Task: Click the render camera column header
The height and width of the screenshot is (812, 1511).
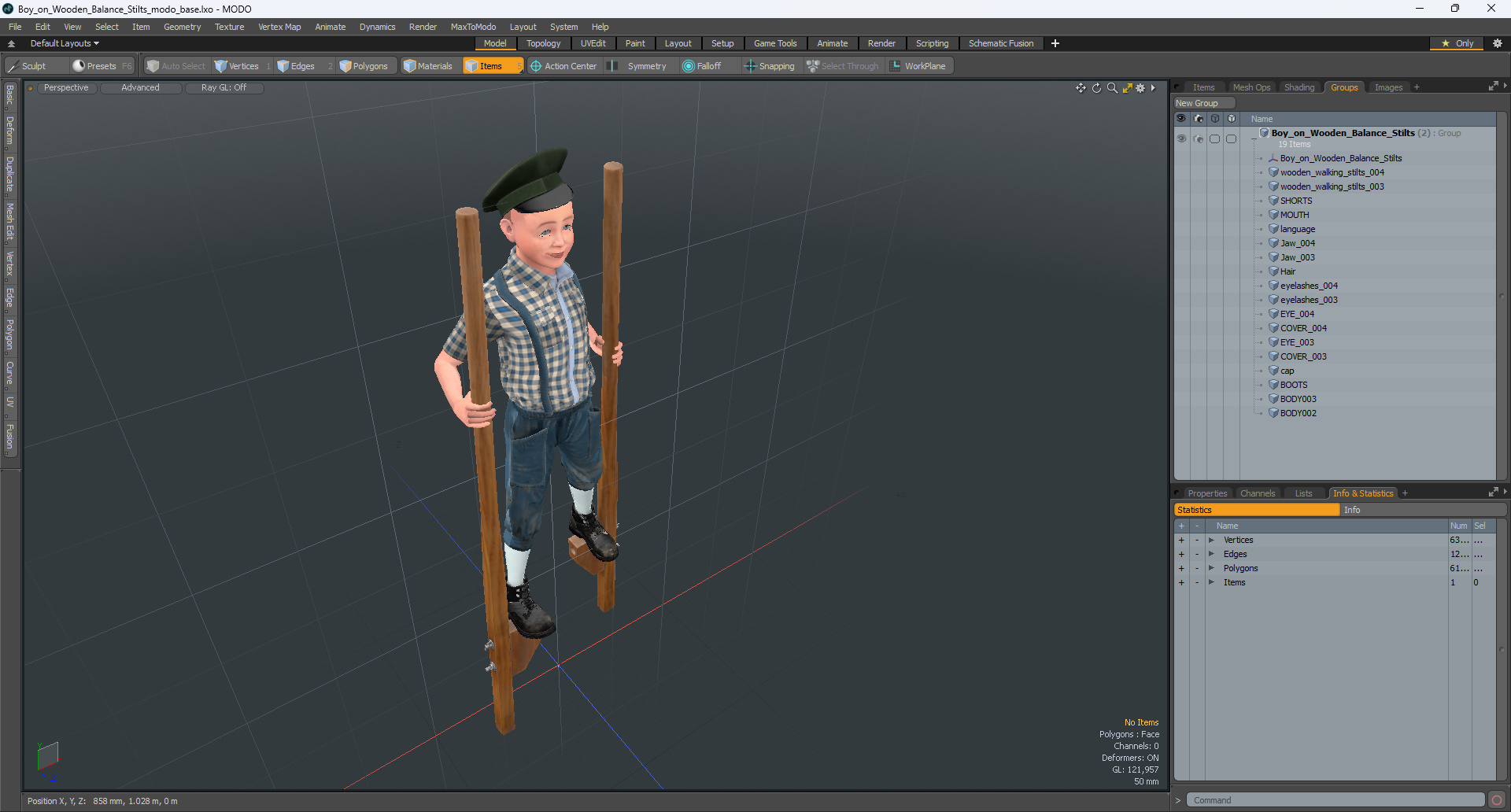Action: [1199, 119]
